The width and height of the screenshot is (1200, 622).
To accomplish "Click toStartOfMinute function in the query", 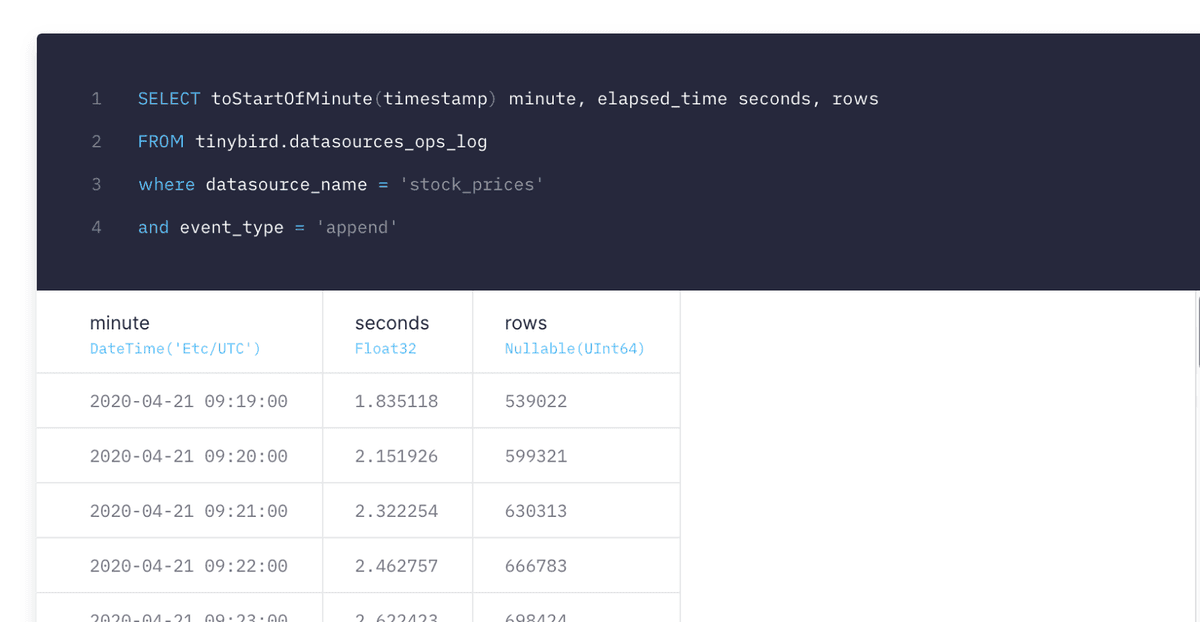I will coord(292,99).
